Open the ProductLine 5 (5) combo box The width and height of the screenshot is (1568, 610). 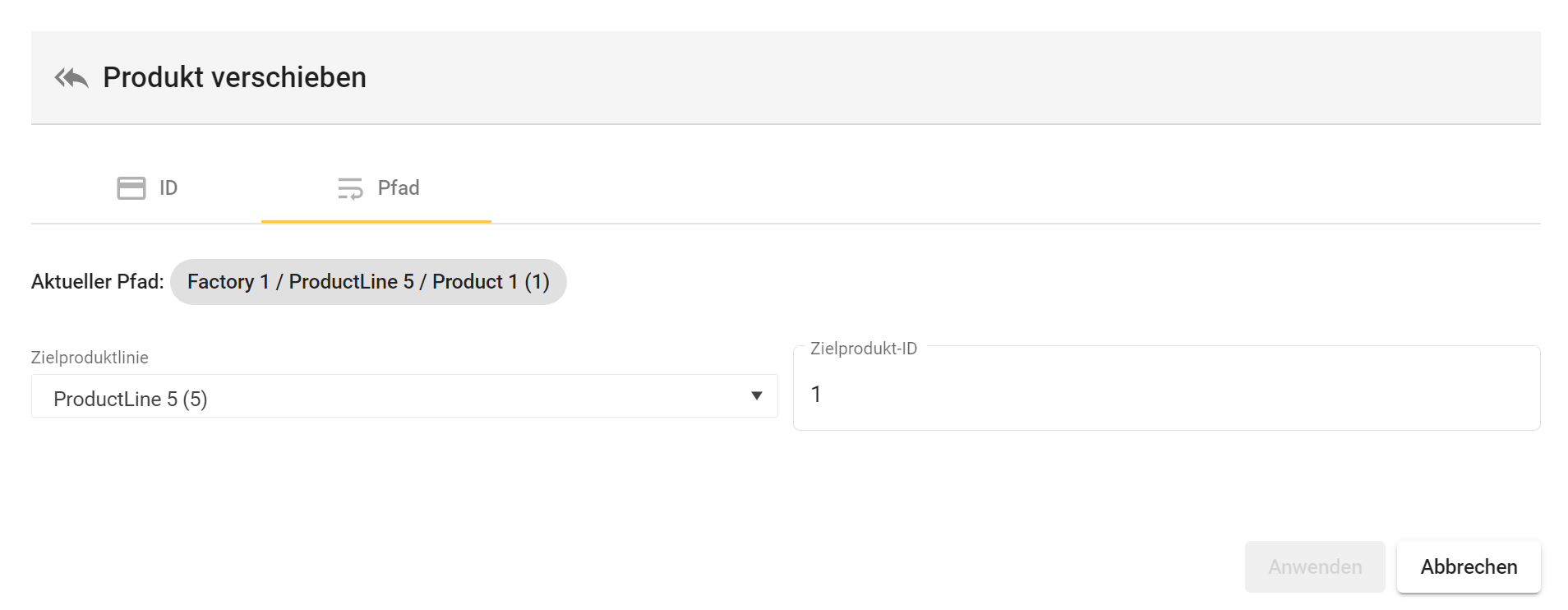(394, 398)
